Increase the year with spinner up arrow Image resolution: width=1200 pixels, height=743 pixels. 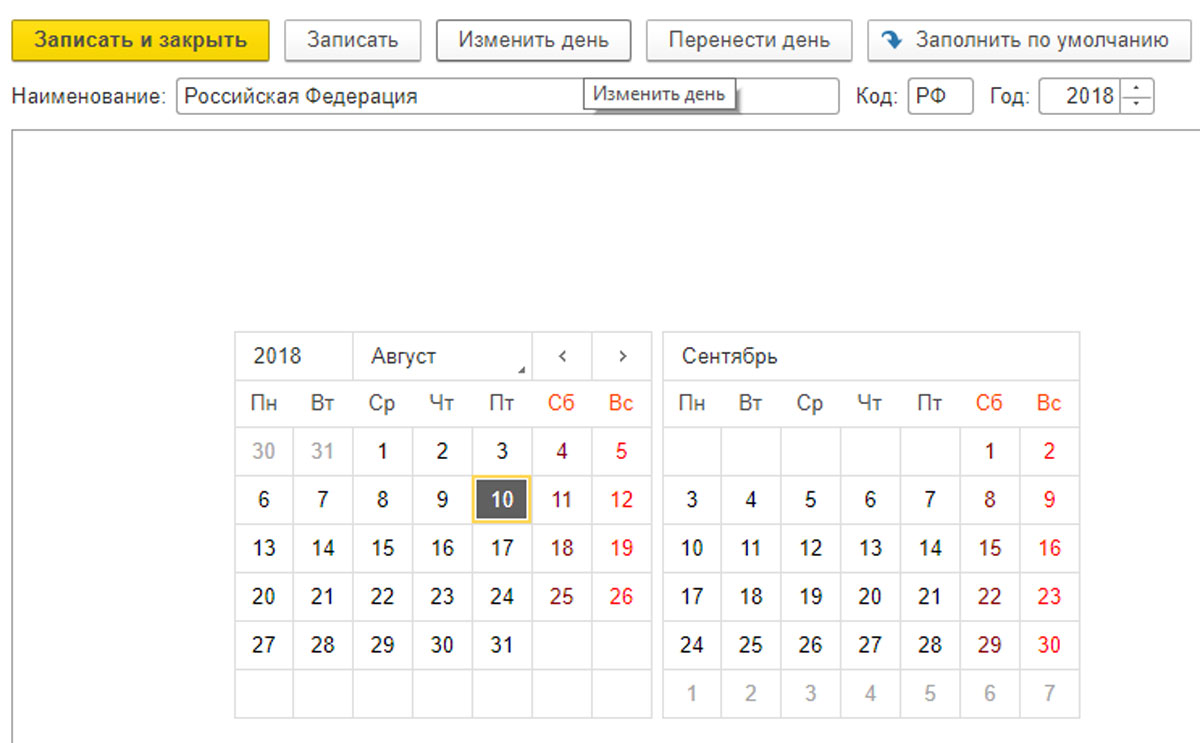(x=1137, y=90)
